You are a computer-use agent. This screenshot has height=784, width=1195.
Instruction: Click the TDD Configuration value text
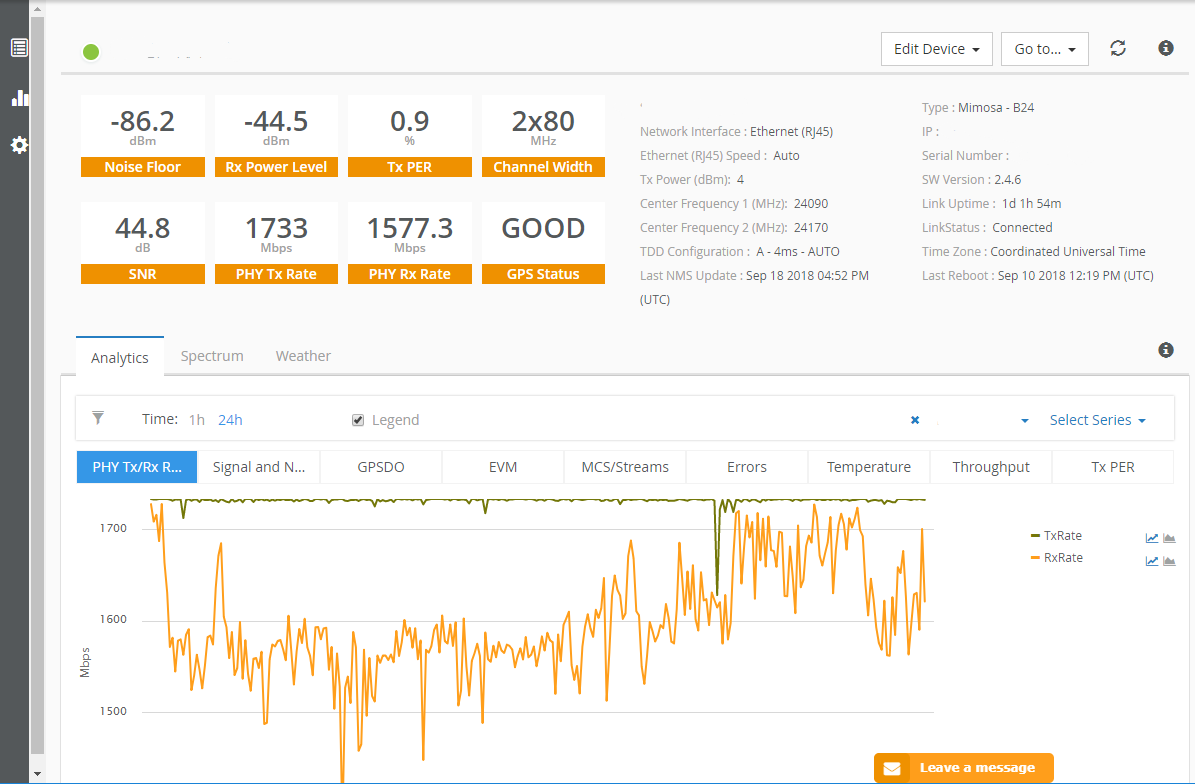point(796,251)
